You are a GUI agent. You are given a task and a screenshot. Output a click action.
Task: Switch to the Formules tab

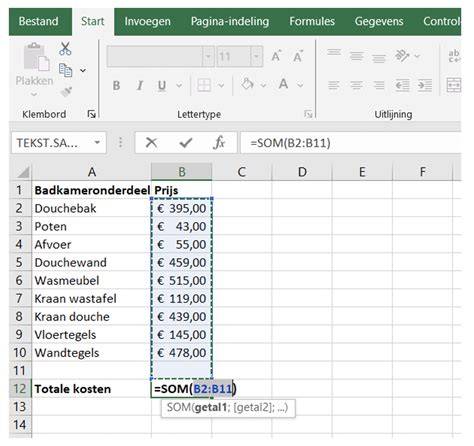[312, 21]
